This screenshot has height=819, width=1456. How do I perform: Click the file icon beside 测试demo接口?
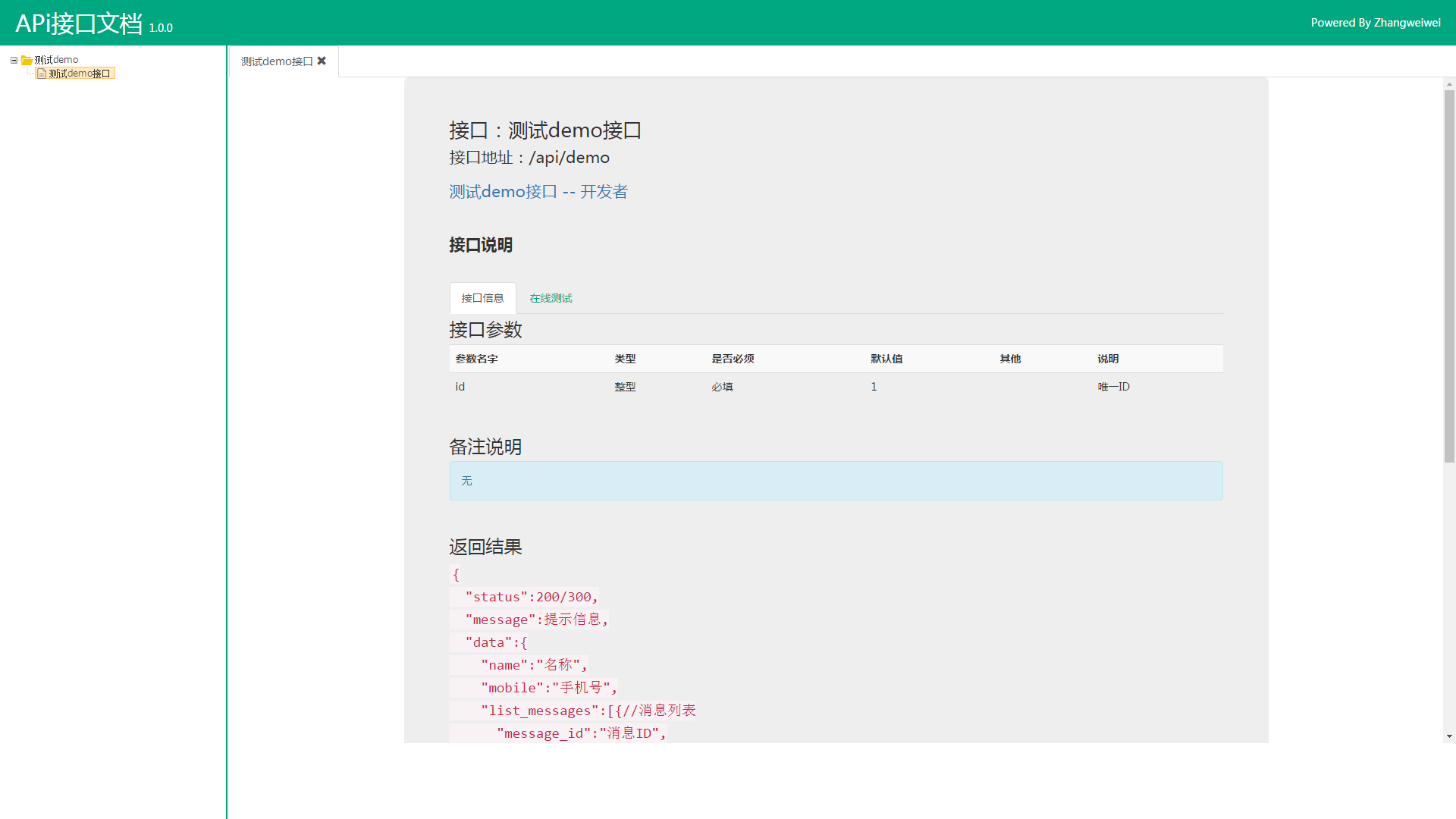(42, 74)
